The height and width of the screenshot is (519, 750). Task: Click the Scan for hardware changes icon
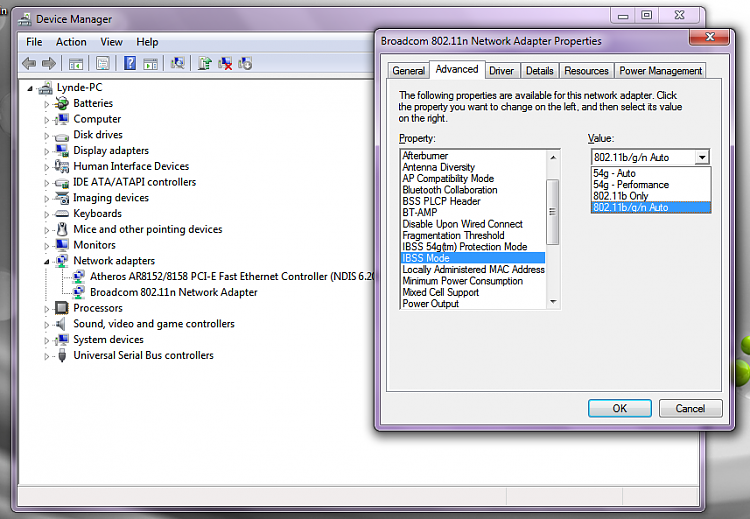click(178, 63)
